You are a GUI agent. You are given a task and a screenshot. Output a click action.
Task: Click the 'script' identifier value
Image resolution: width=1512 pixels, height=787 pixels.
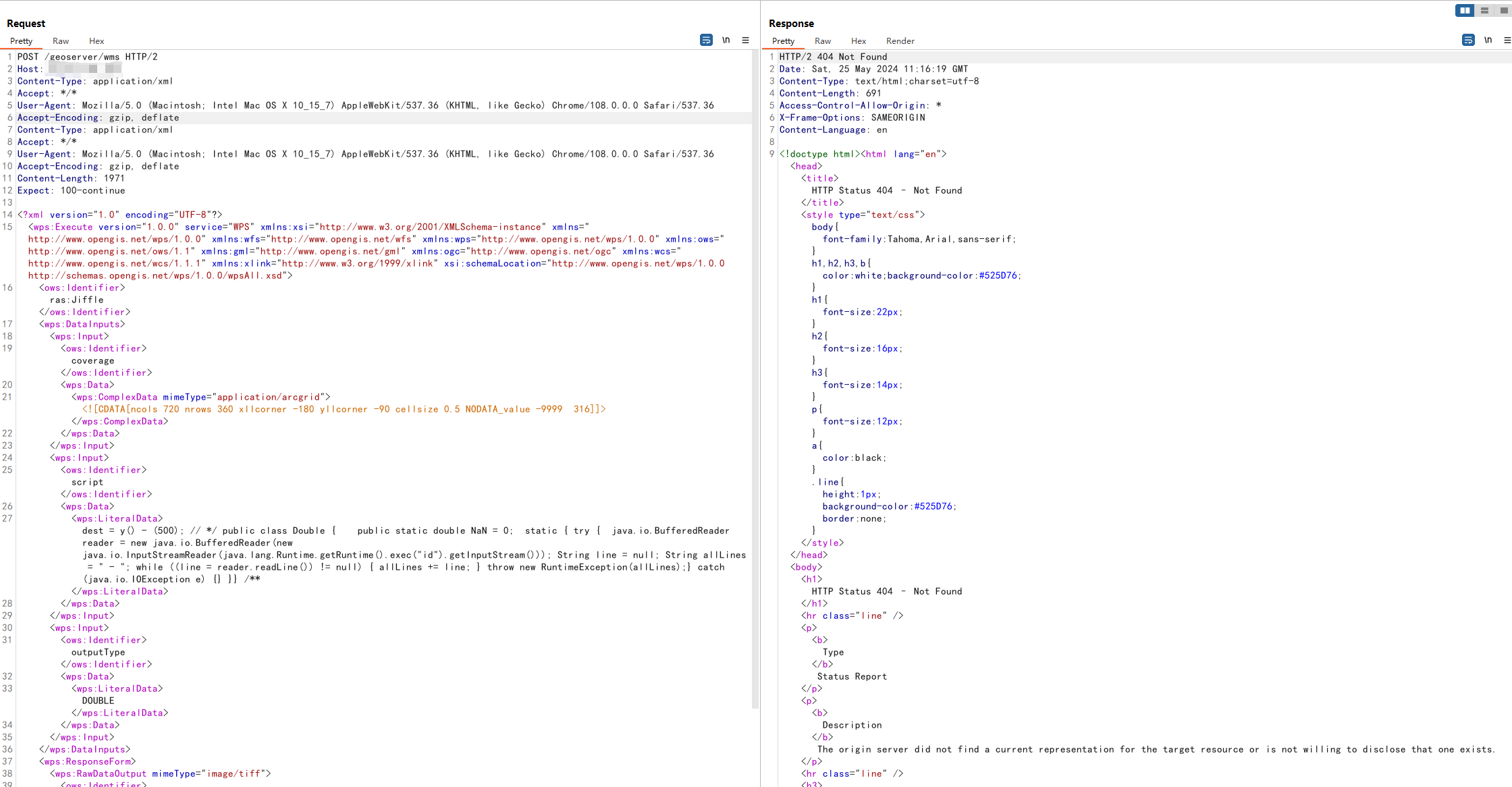[x=88, y=482]
